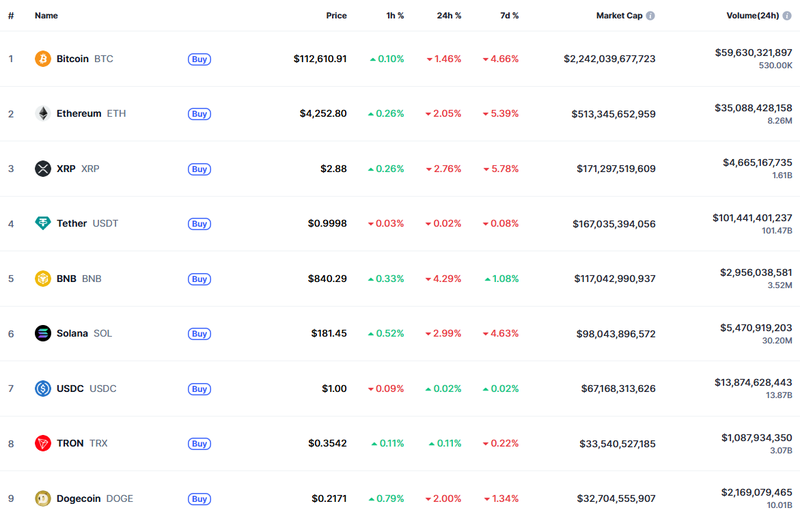Viewport: 800px width, 521px height.
Task: Sort by the 24h % column header
Action: tap(449, 16)
